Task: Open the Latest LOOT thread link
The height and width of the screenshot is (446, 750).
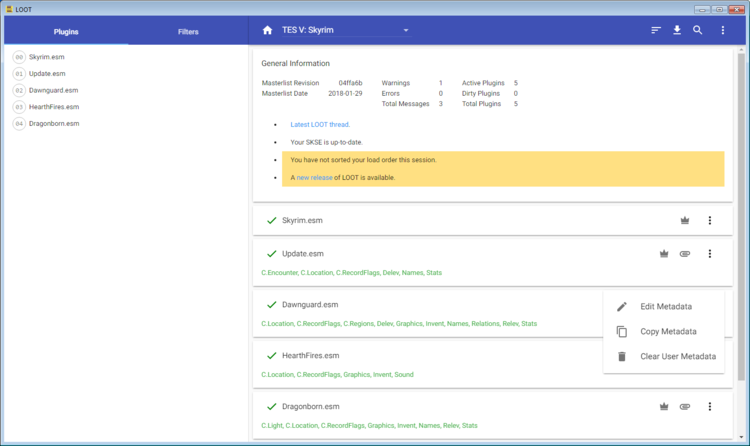Action: [x=320, y=124]
